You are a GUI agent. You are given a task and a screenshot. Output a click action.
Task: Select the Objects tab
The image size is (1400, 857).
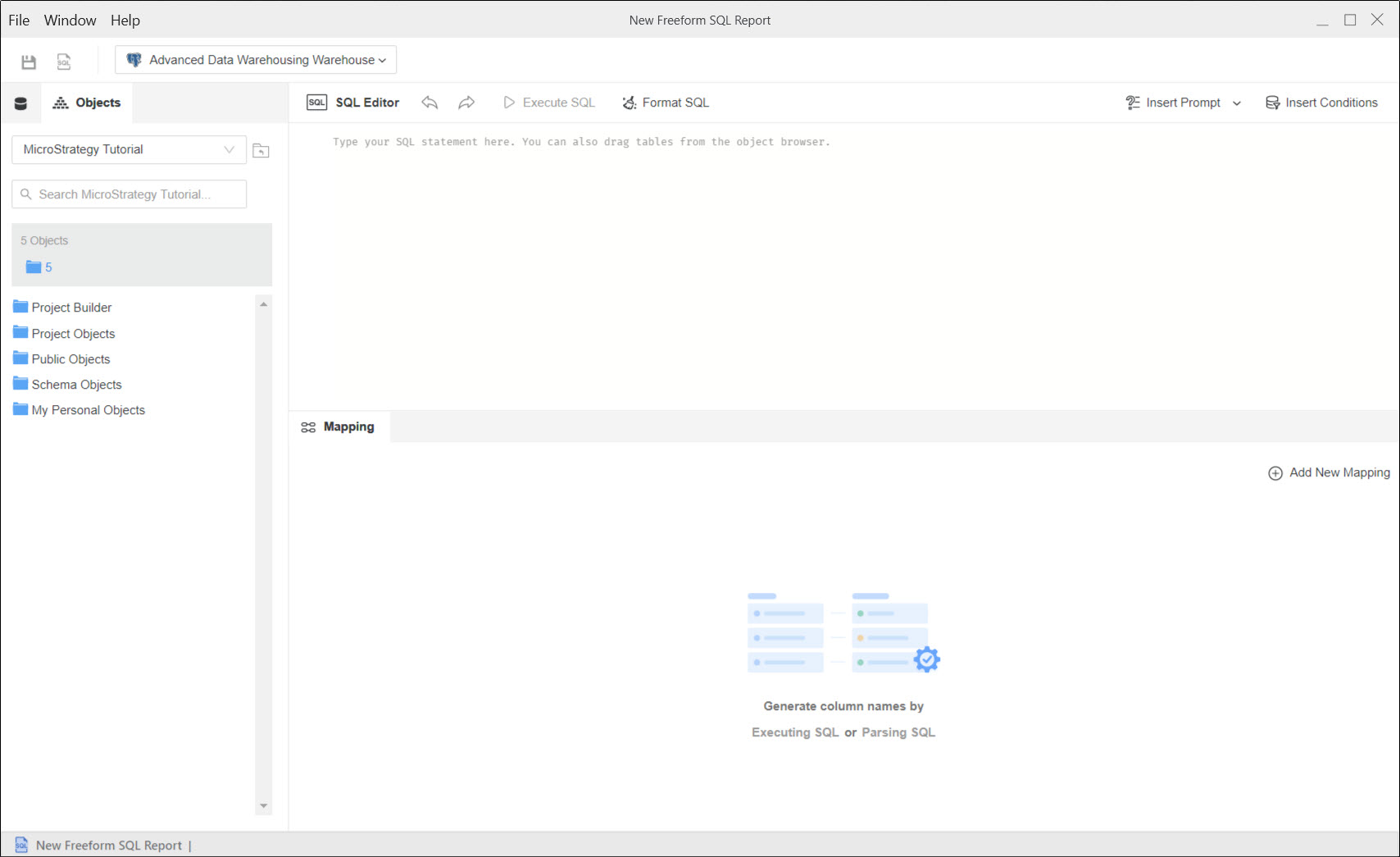pyautogui.click(x=87, y=103)
